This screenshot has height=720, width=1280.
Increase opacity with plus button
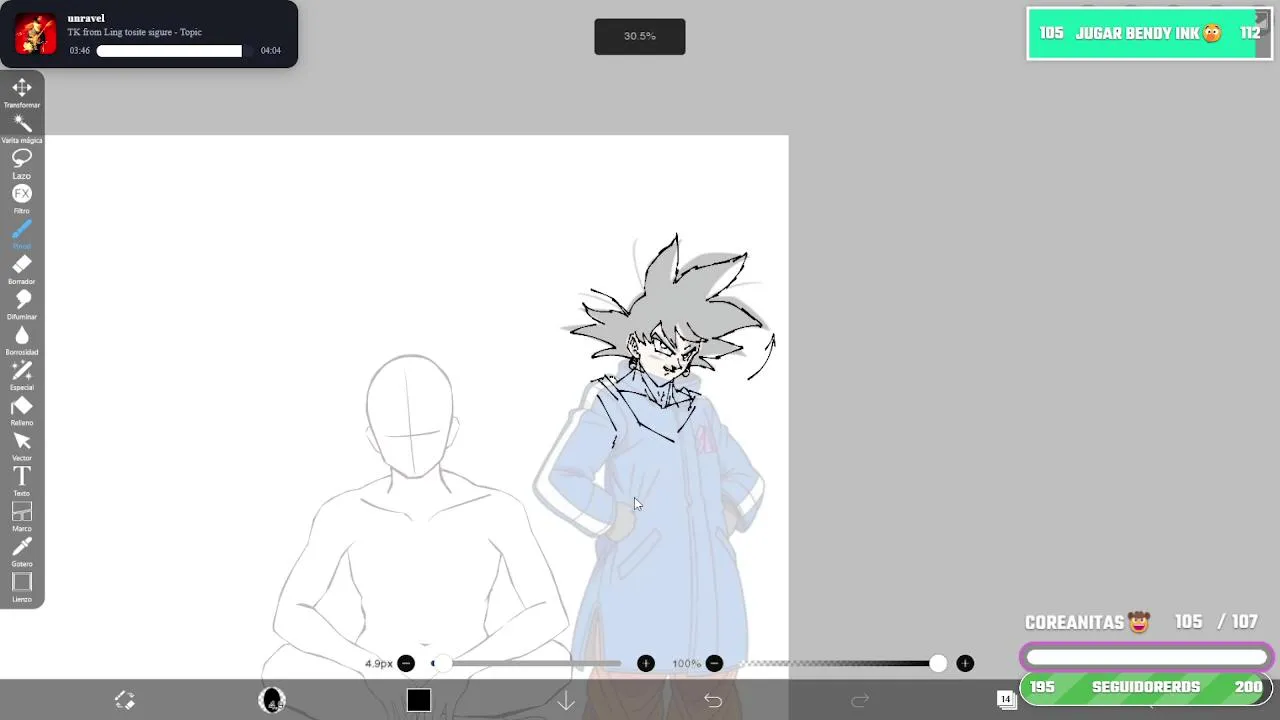point(965,663)
